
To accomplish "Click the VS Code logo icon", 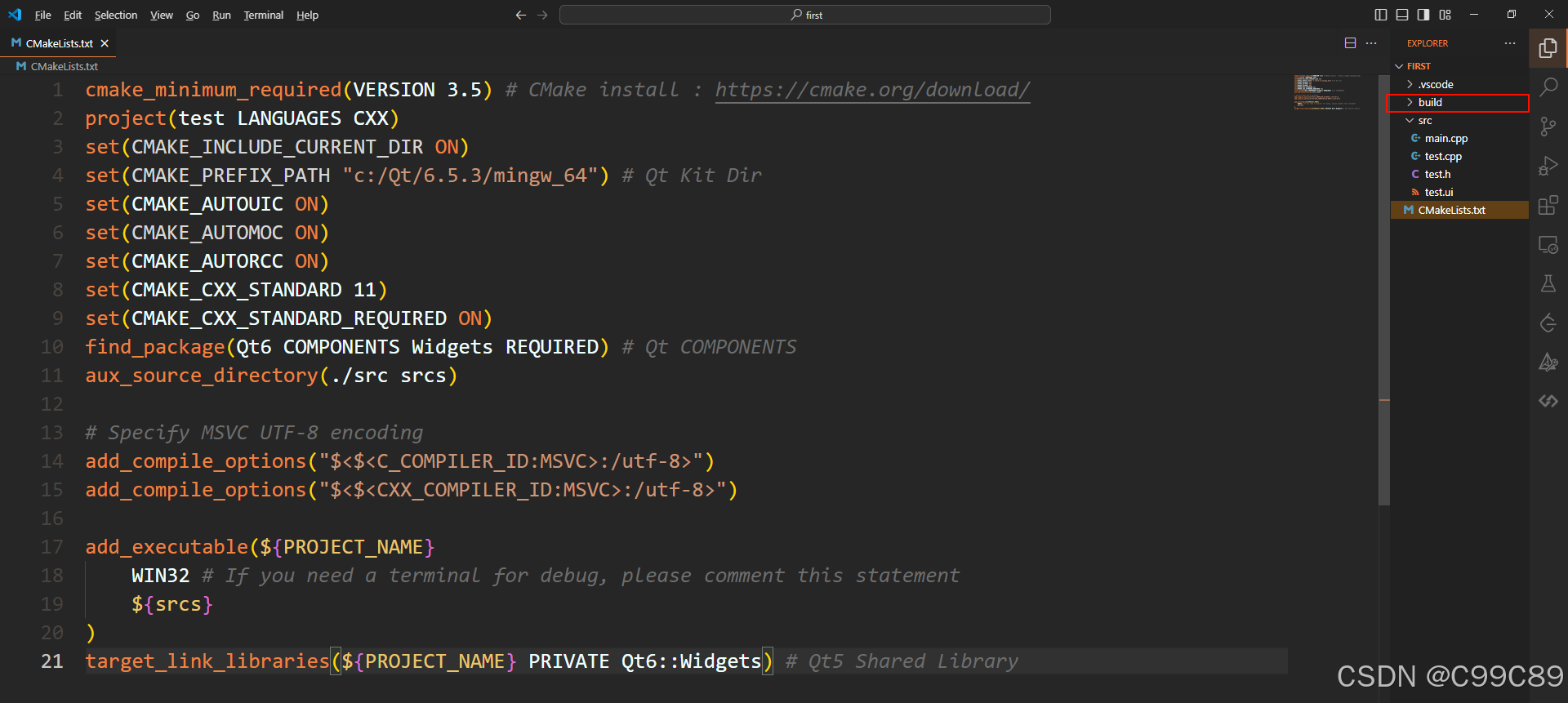I will (15, 15).
